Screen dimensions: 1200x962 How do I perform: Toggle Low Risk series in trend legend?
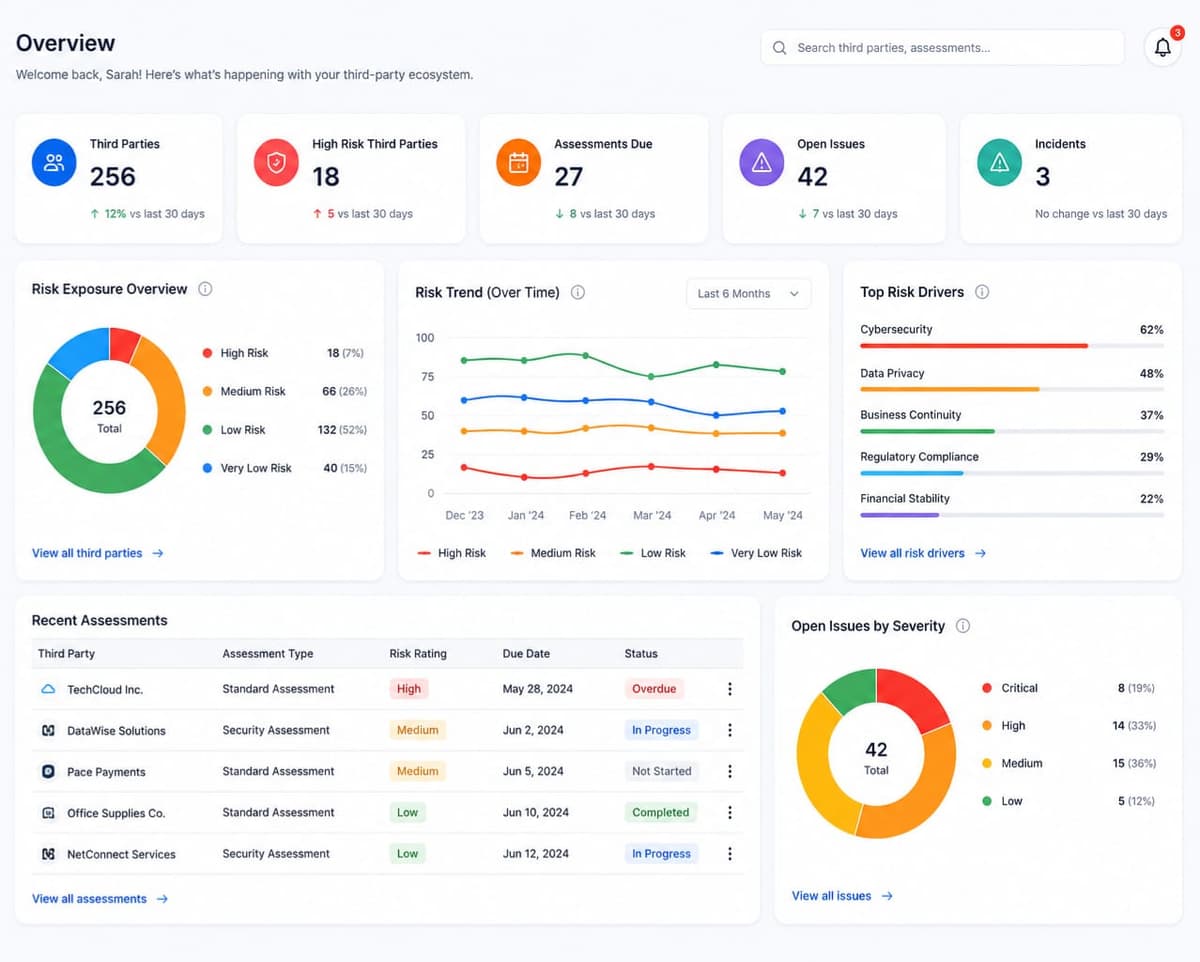[653, 553]
